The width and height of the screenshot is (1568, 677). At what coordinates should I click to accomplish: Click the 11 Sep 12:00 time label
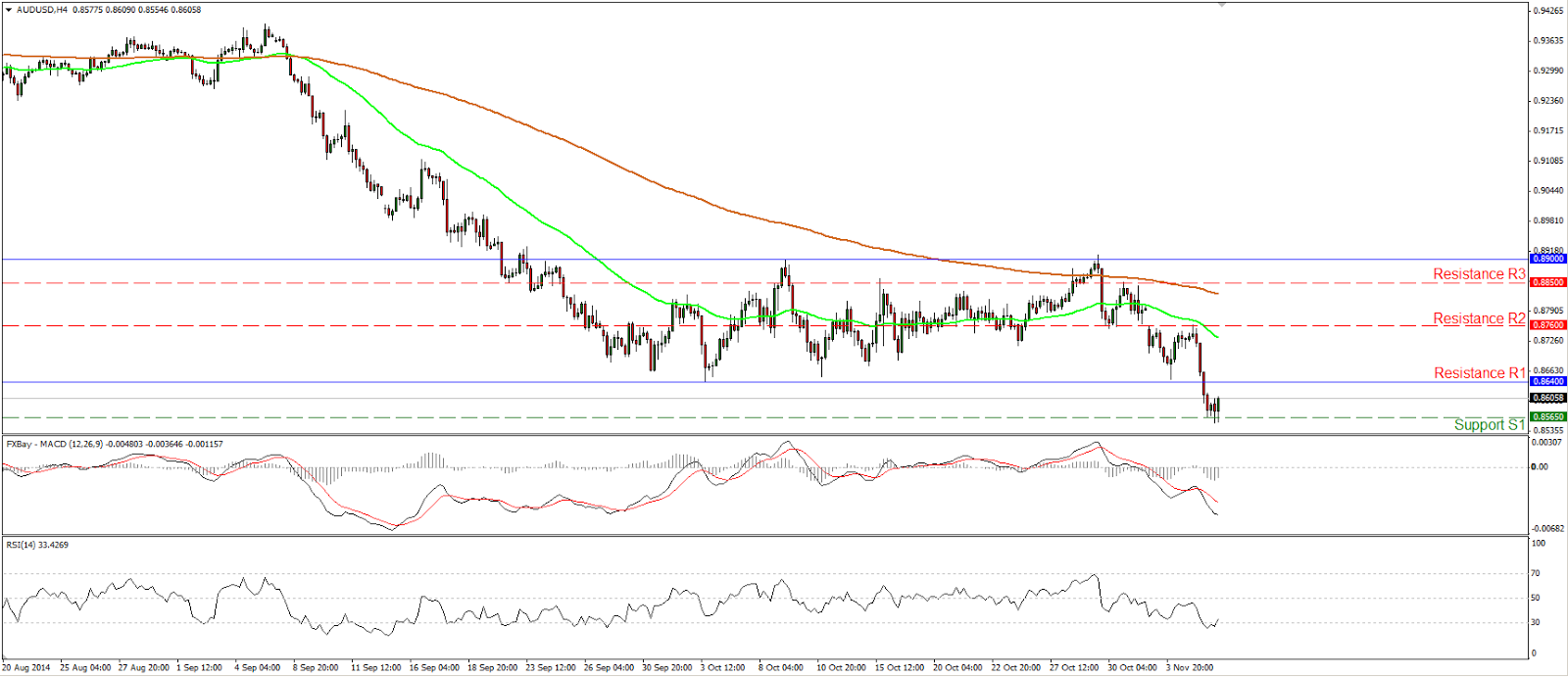(x=376, y=667)
